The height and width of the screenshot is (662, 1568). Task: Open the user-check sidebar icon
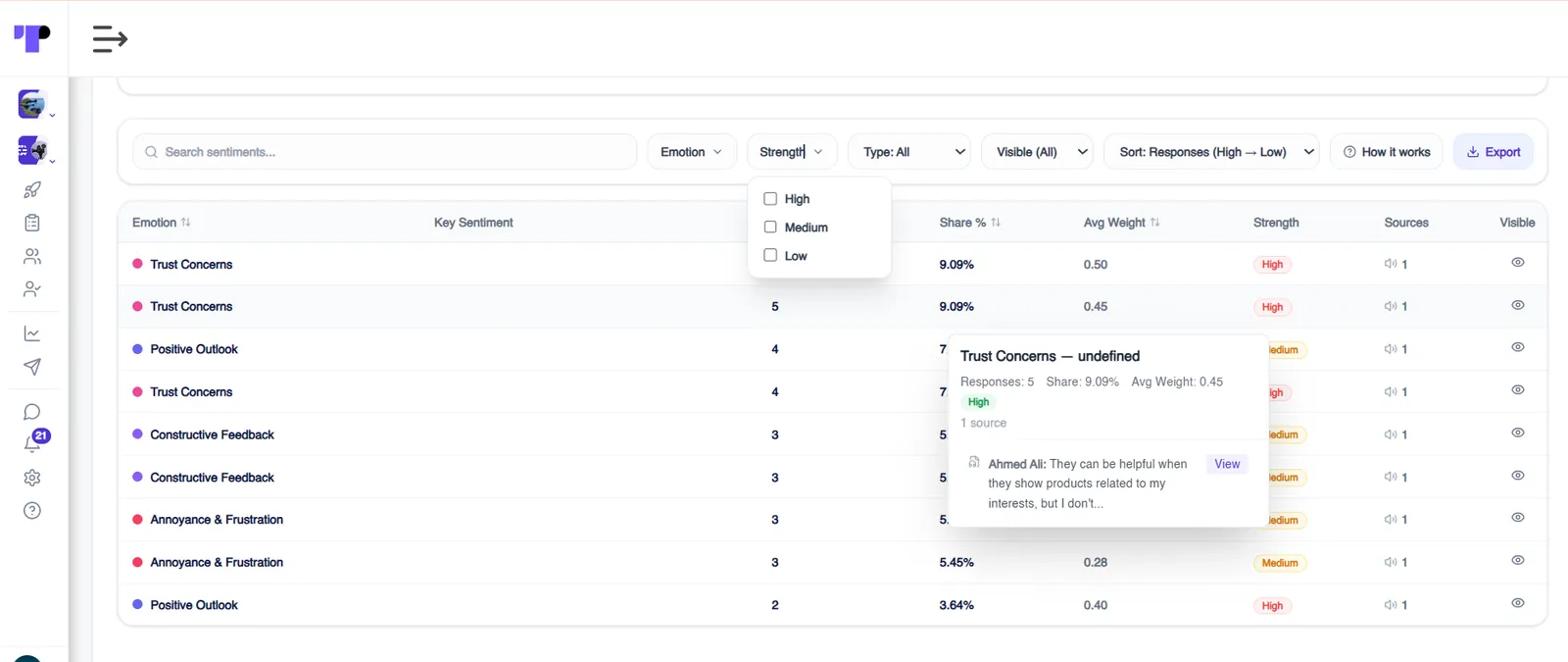click(32, 289)
